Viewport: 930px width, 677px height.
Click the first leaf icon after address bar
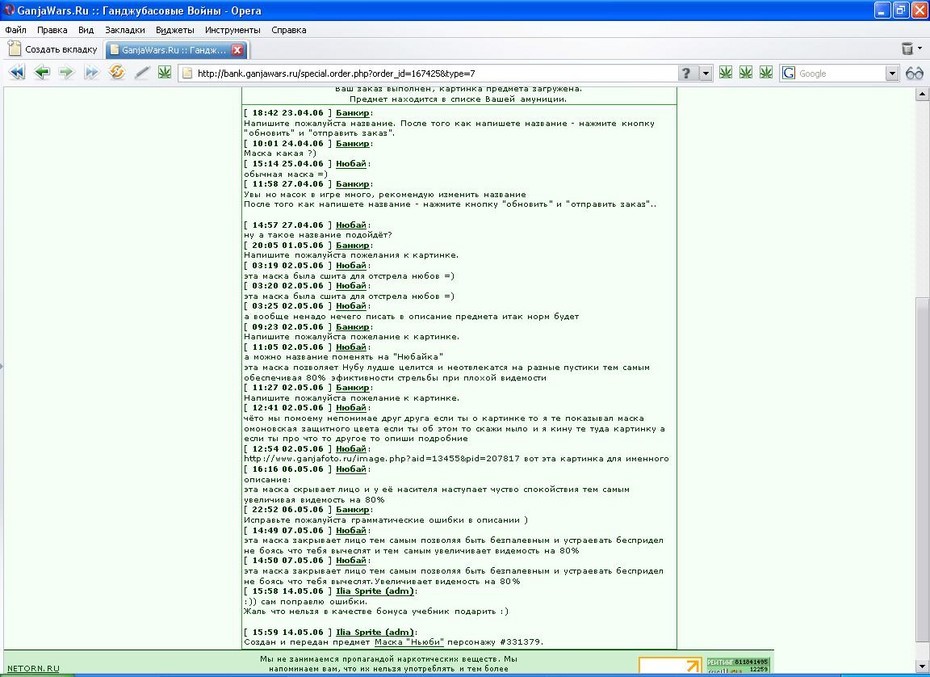725,72
